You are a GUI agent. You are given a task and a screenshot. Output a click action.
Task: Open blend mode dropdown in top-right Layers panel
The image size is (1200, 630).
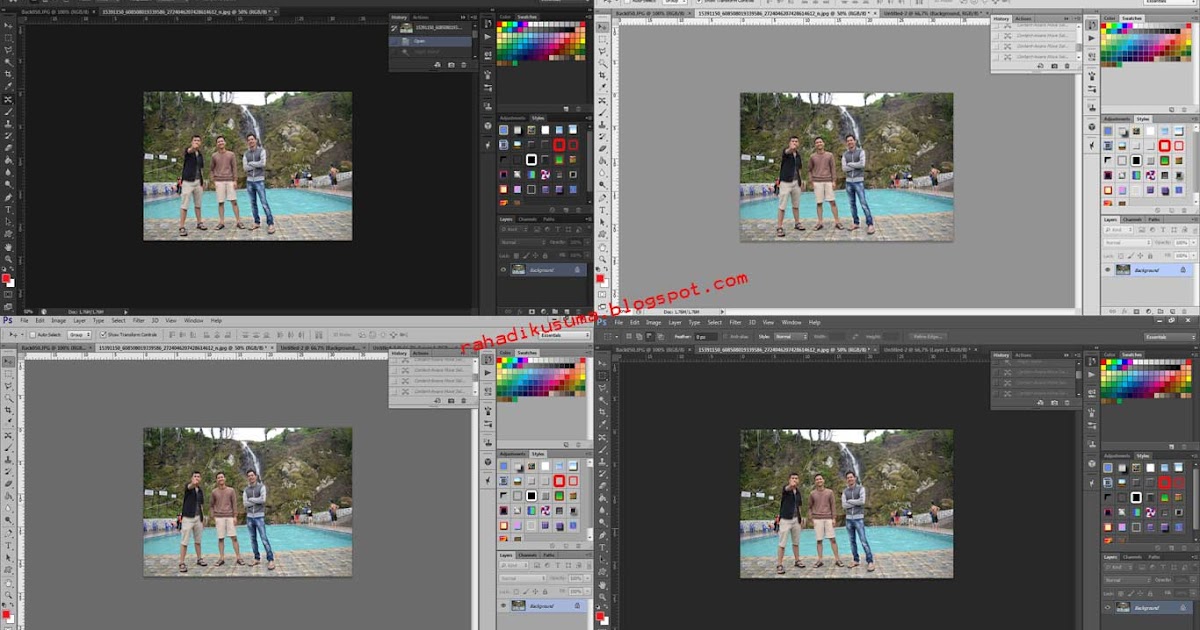click(x=1128, y=243)
